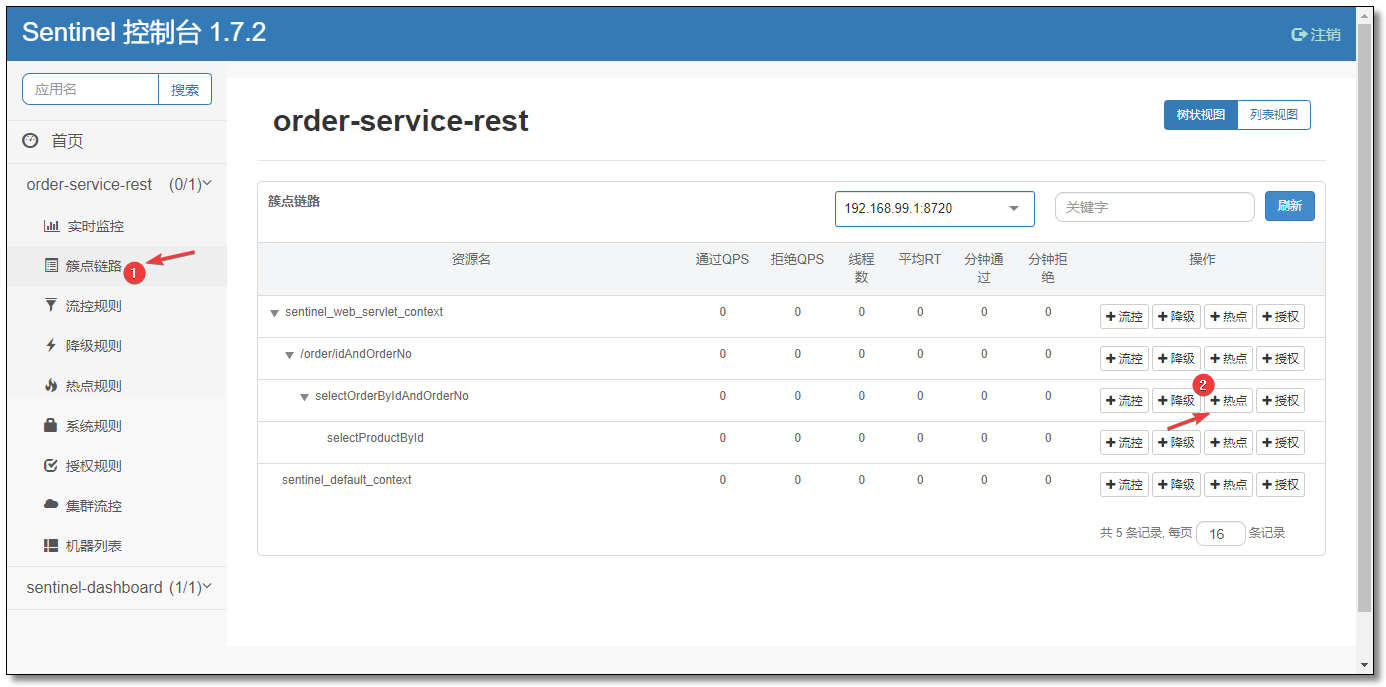
Task: Click the order-service-rest page heading
Action: click(401, 121)
